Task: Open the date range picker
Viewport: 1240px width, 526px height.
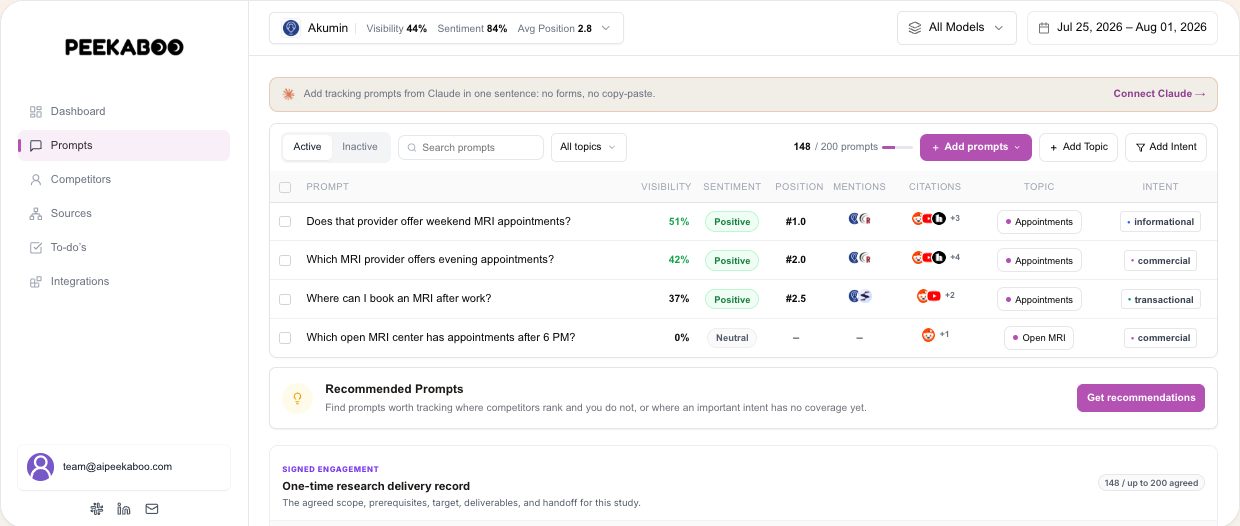Action: point(1122,28)
